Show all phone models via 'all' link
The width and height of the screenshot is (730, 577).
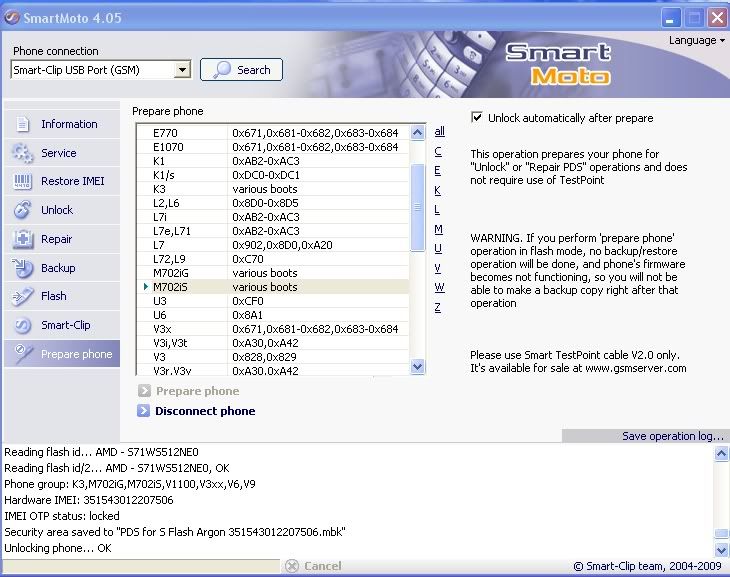(439, 131)
